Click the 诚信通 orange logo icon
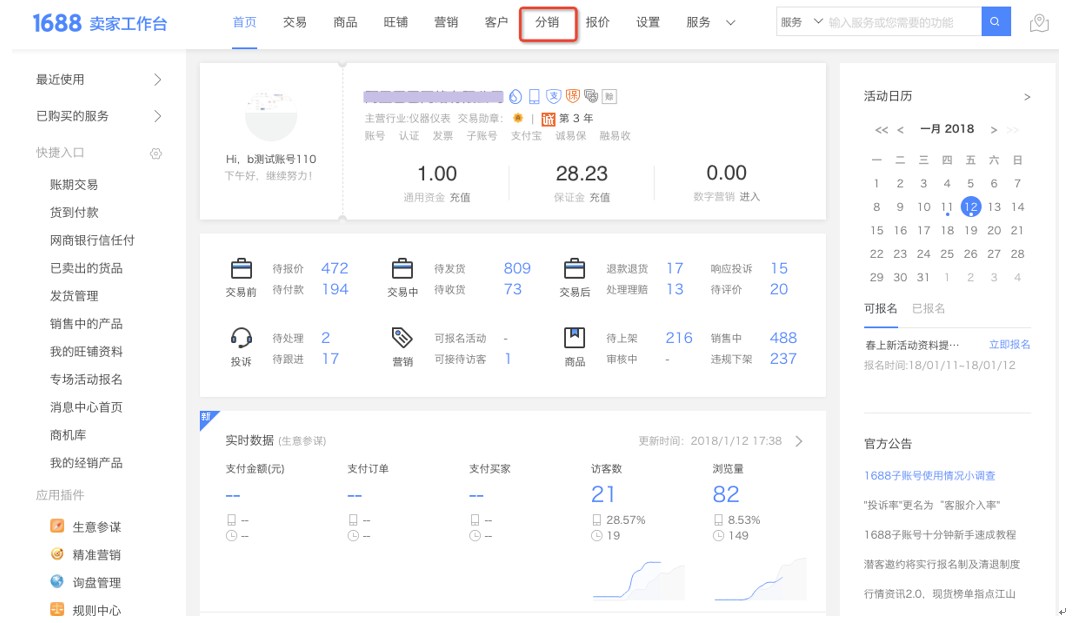The image size is (1074, 623). (548, 119)
